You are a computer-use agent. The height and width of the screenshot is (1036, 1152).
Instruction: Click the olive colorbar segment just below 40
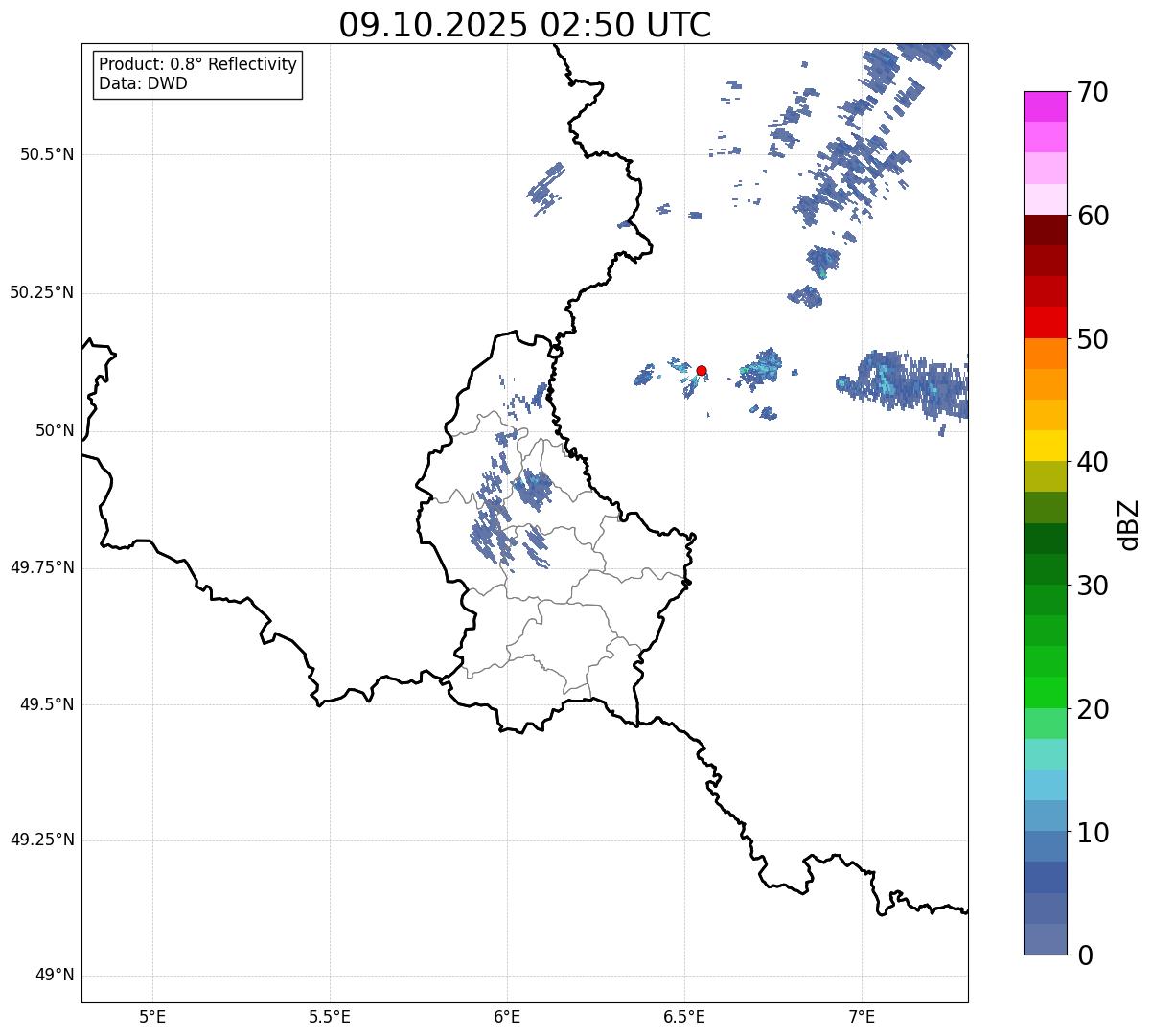coord(1045,476)
